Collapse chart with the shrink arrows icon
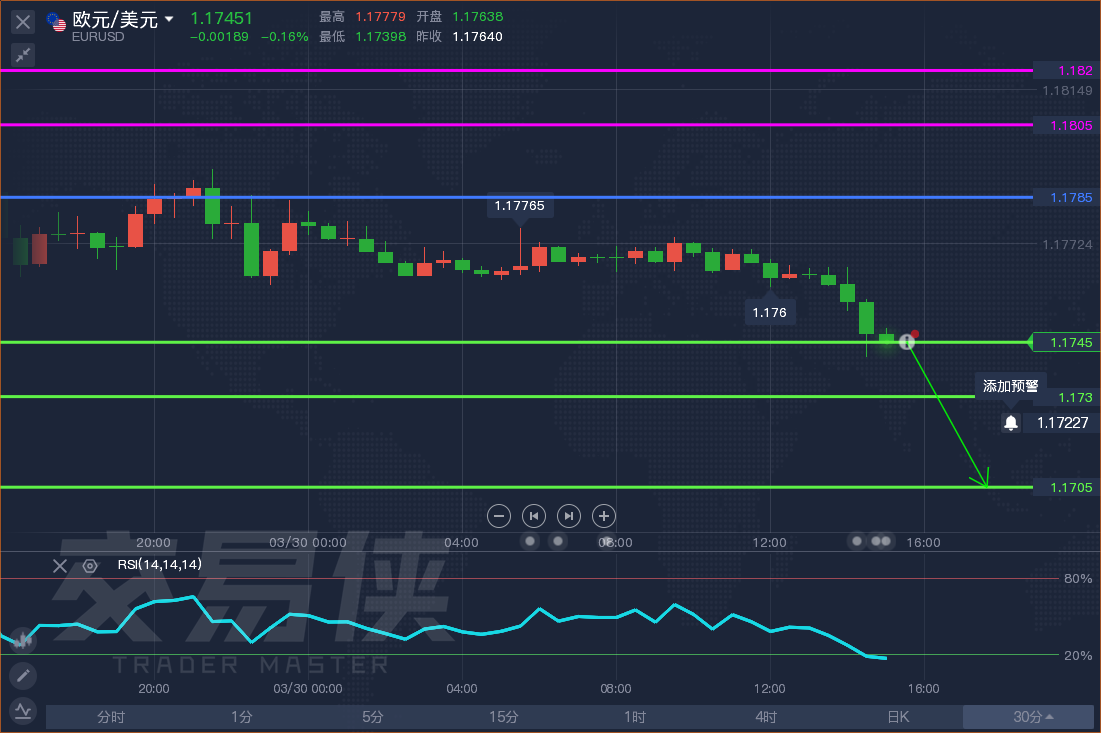Screen dimensions: 1101x733 pyautogui.click(x=23, y=55)
